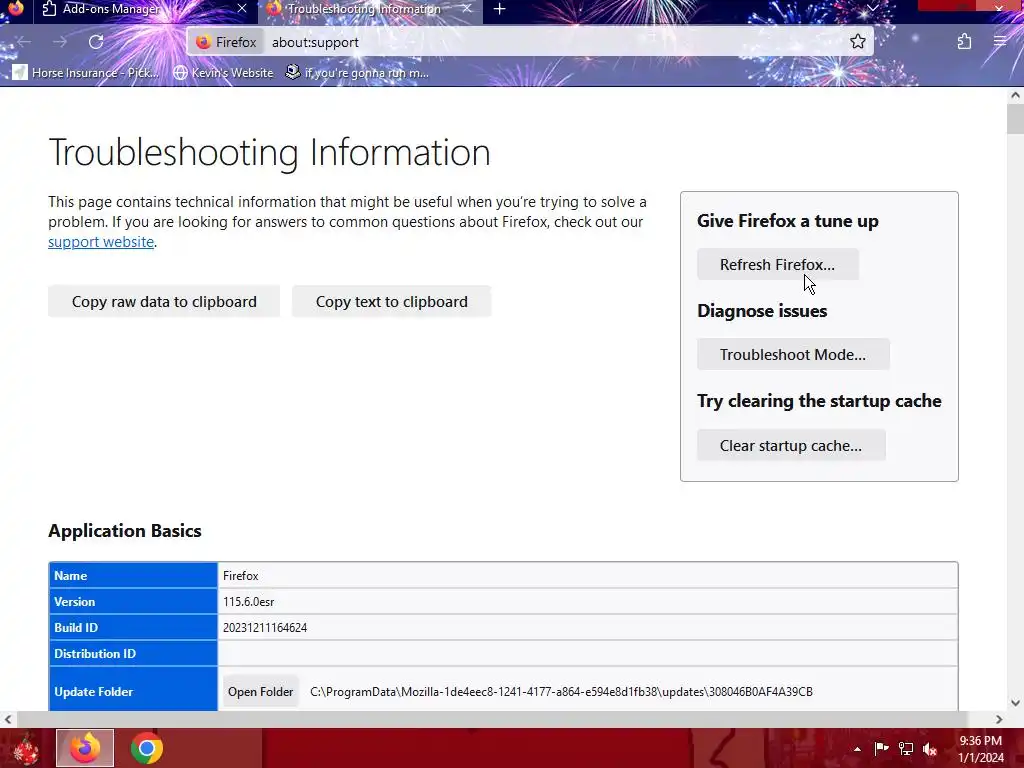Open the list all tabs dropdown arrow
1024x768 pixels.
pyautogui.click(x=872, y=8)
